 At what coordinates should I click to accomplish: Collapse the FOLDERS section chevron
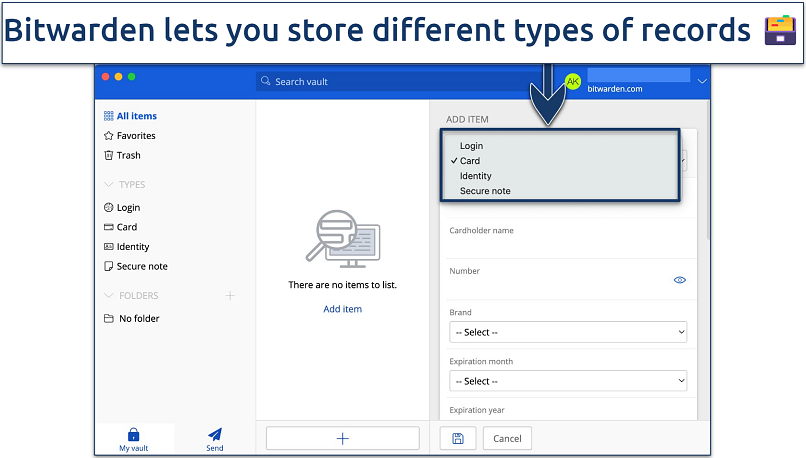pos(109,296)
